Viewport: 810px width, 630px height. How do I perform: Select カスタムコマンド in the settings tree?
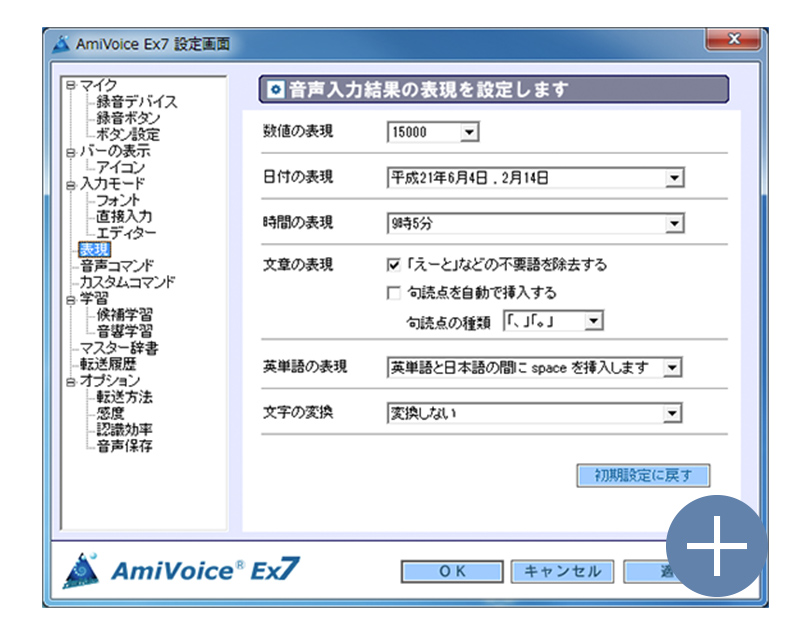coord(127,282)
